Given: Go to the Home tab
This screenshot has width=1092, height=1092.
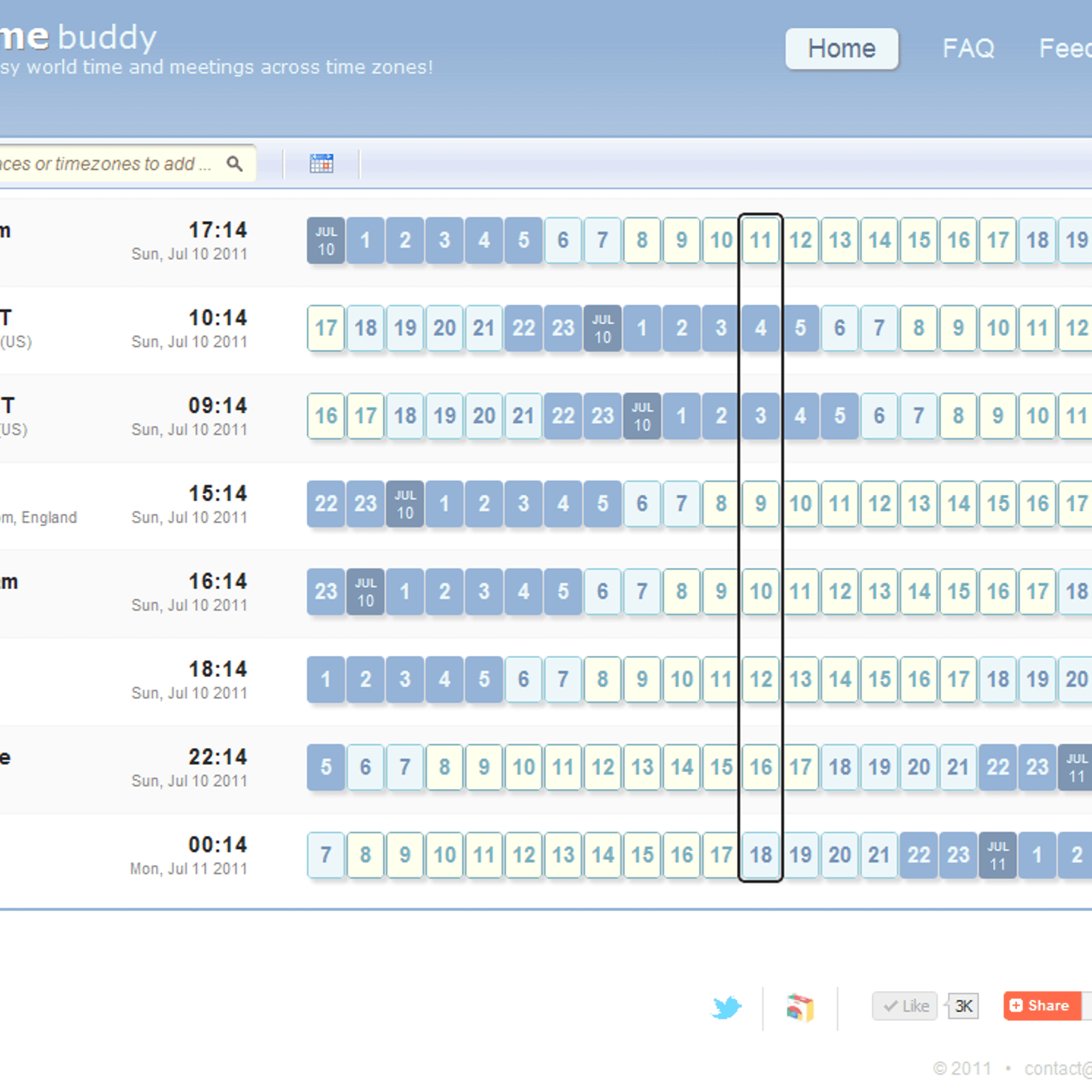Looking at the screenshot, I should click(842, 48).
